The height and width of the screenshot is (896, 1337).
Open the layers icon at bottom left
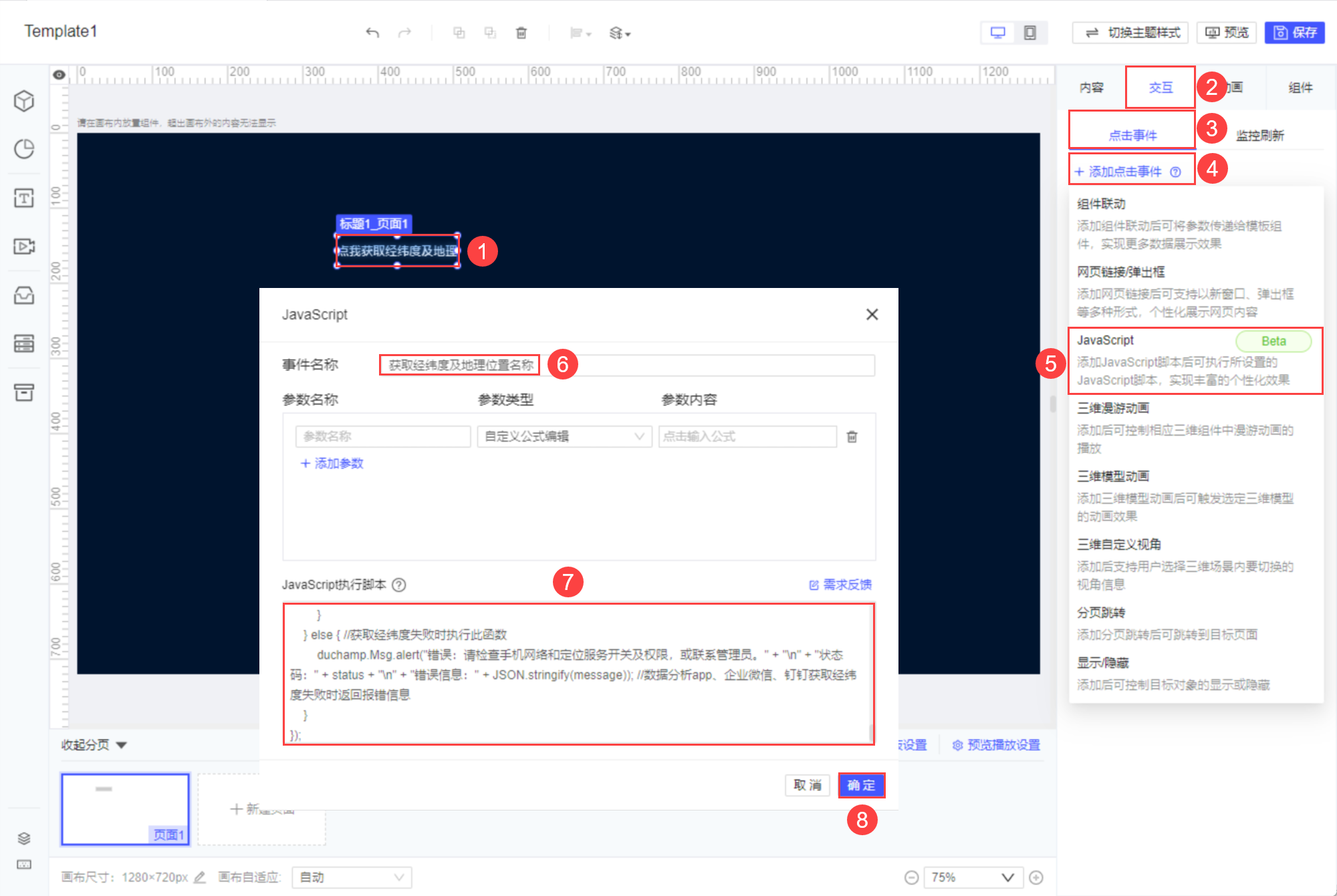tap(24, 839)
